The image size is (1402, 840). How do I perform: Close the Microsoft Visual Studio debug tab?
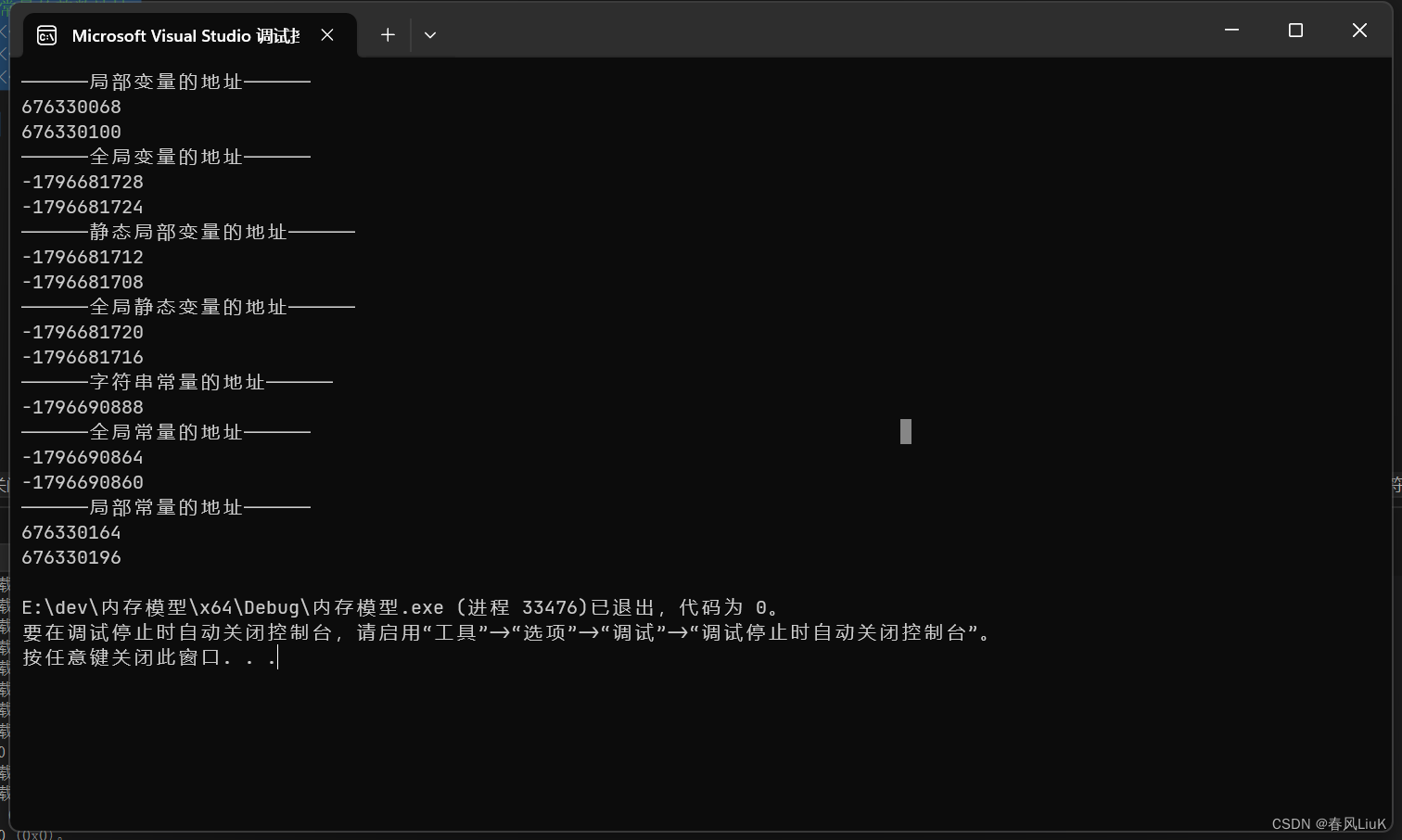pyautogui.click(x=327, y=34)
